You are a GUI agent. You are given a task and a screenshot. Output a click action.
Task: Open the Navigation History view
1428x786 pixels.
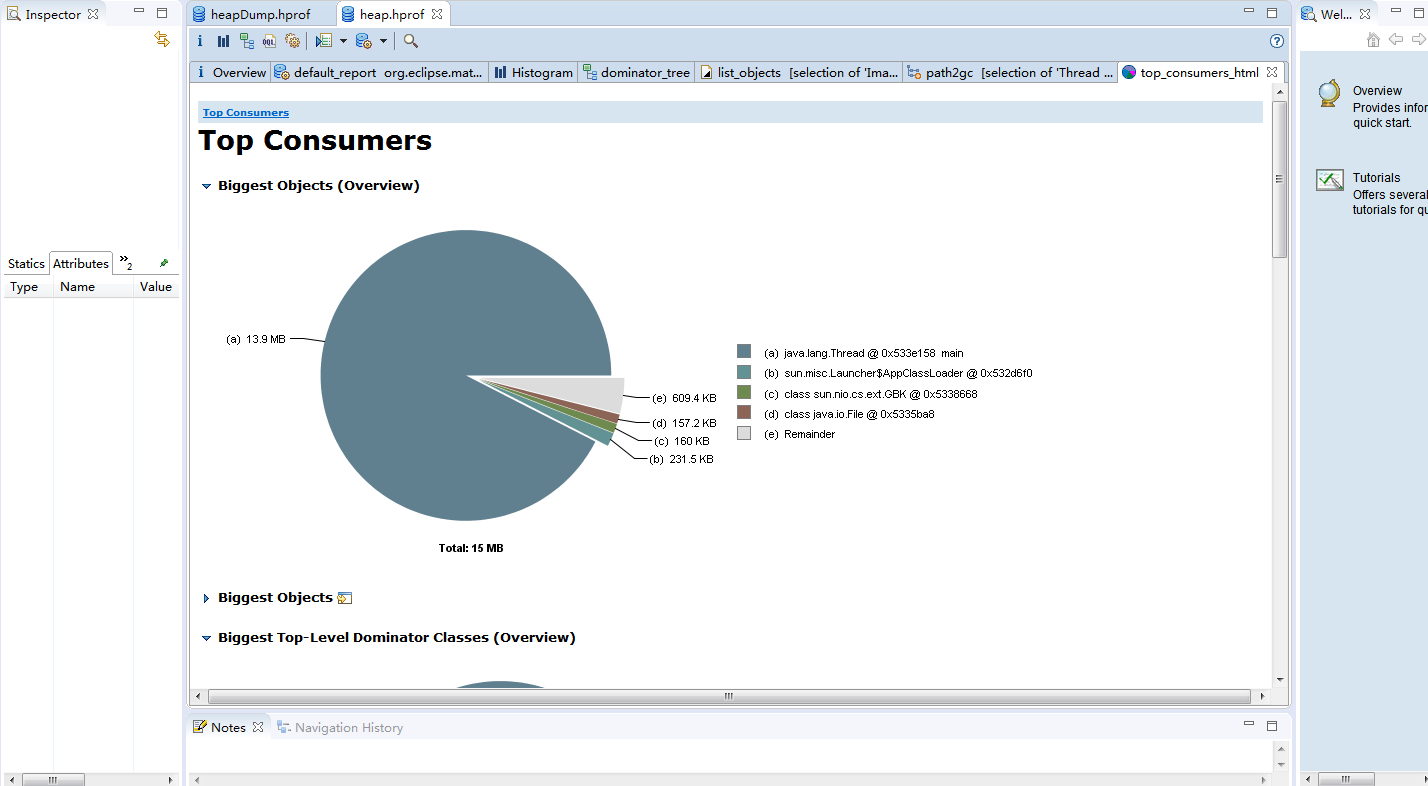coord(340,727)
